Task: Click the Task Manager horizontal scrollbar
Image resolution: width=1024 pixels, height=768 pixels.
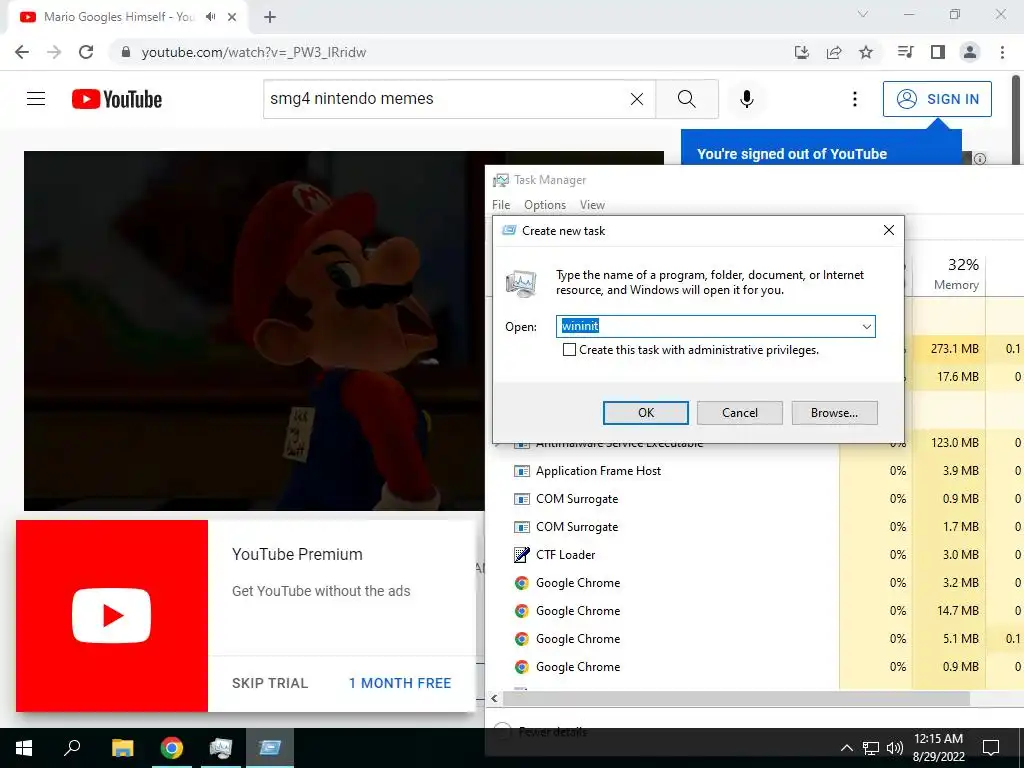Action: [736, 698]
